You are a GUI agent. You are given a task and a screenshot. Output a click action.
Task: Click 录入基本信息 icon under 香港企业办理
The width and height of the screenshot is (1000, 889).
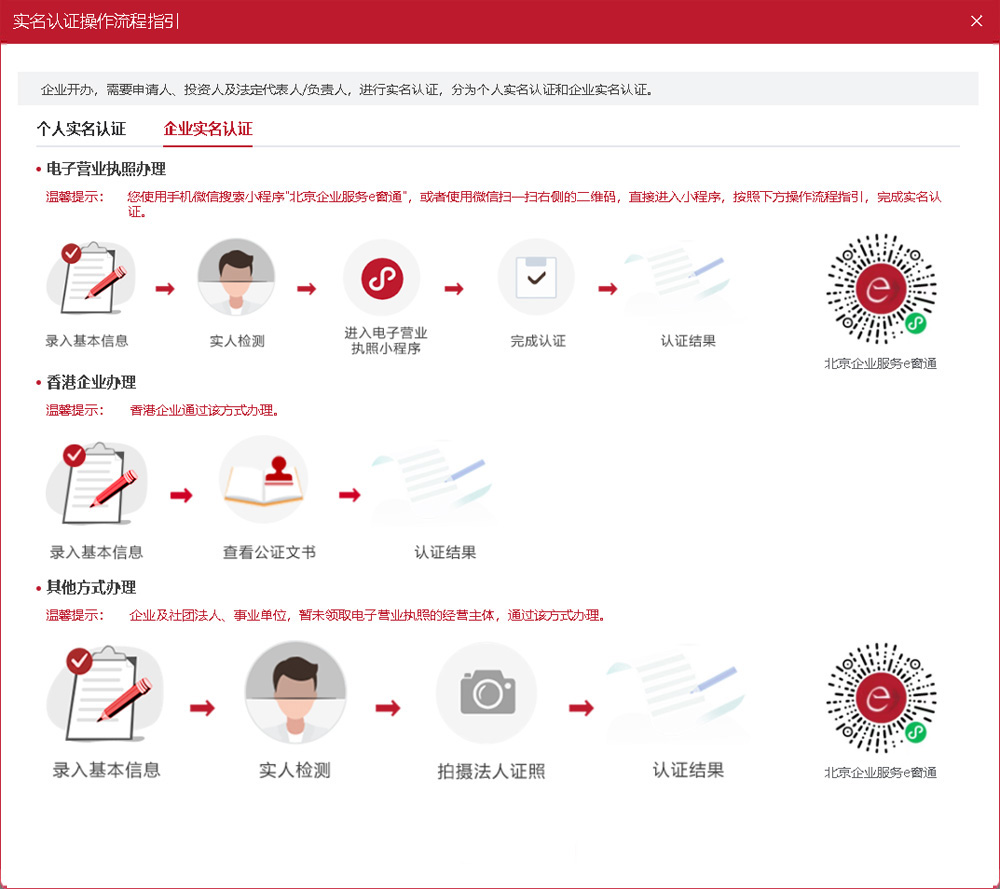coord(96,482)
